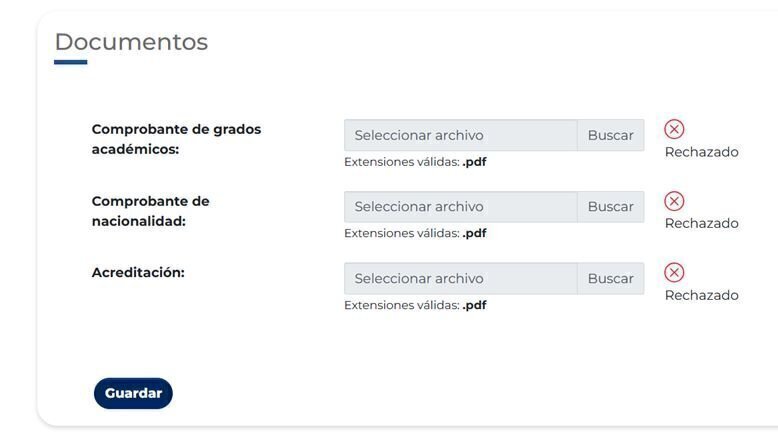Save documents with the Guardar button
Image resolution: width=778 pixels, height=438 pixels.
pos(133,393)
